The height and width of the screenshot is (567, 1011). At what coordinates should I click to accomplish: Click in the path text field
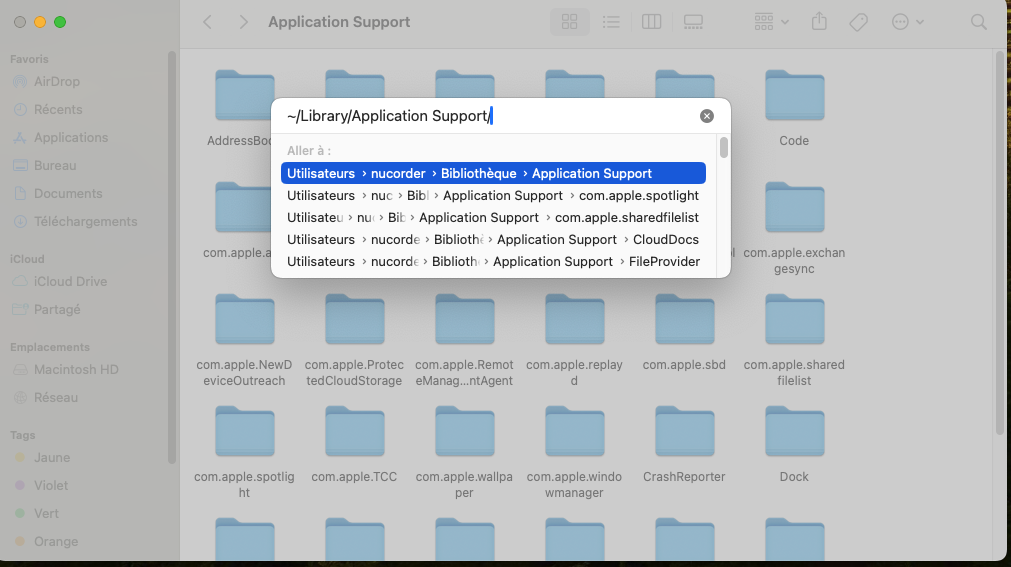click(490, 116)
